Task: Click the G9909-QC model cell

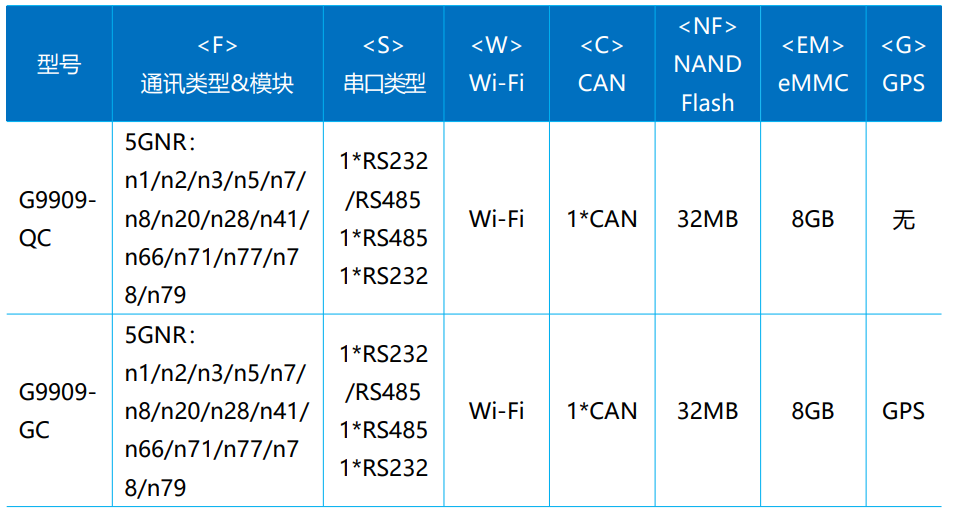Action: 58,219
